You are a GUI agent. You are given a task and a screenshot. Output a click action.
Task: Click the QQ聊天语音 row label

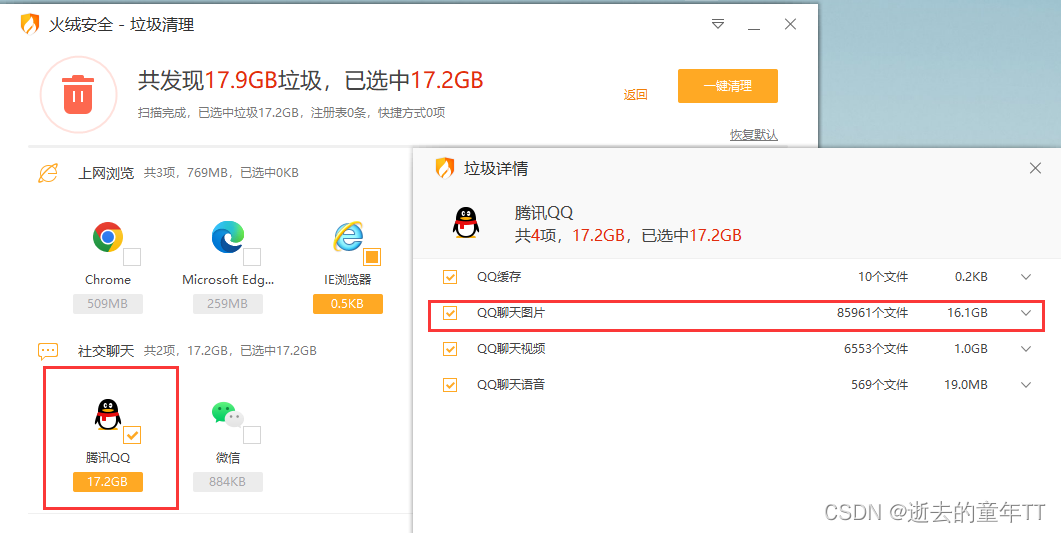511,385
